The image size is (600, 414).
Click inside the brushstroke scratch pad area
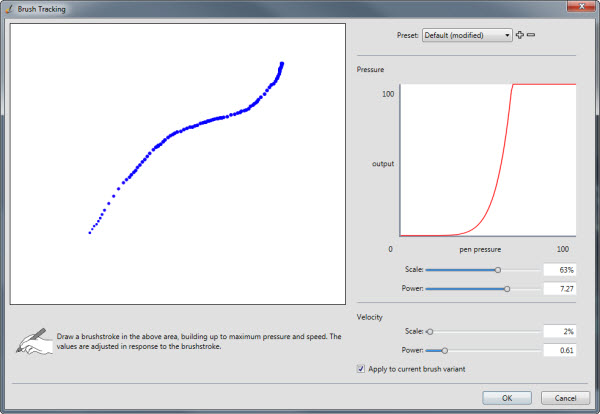point(178,164)
